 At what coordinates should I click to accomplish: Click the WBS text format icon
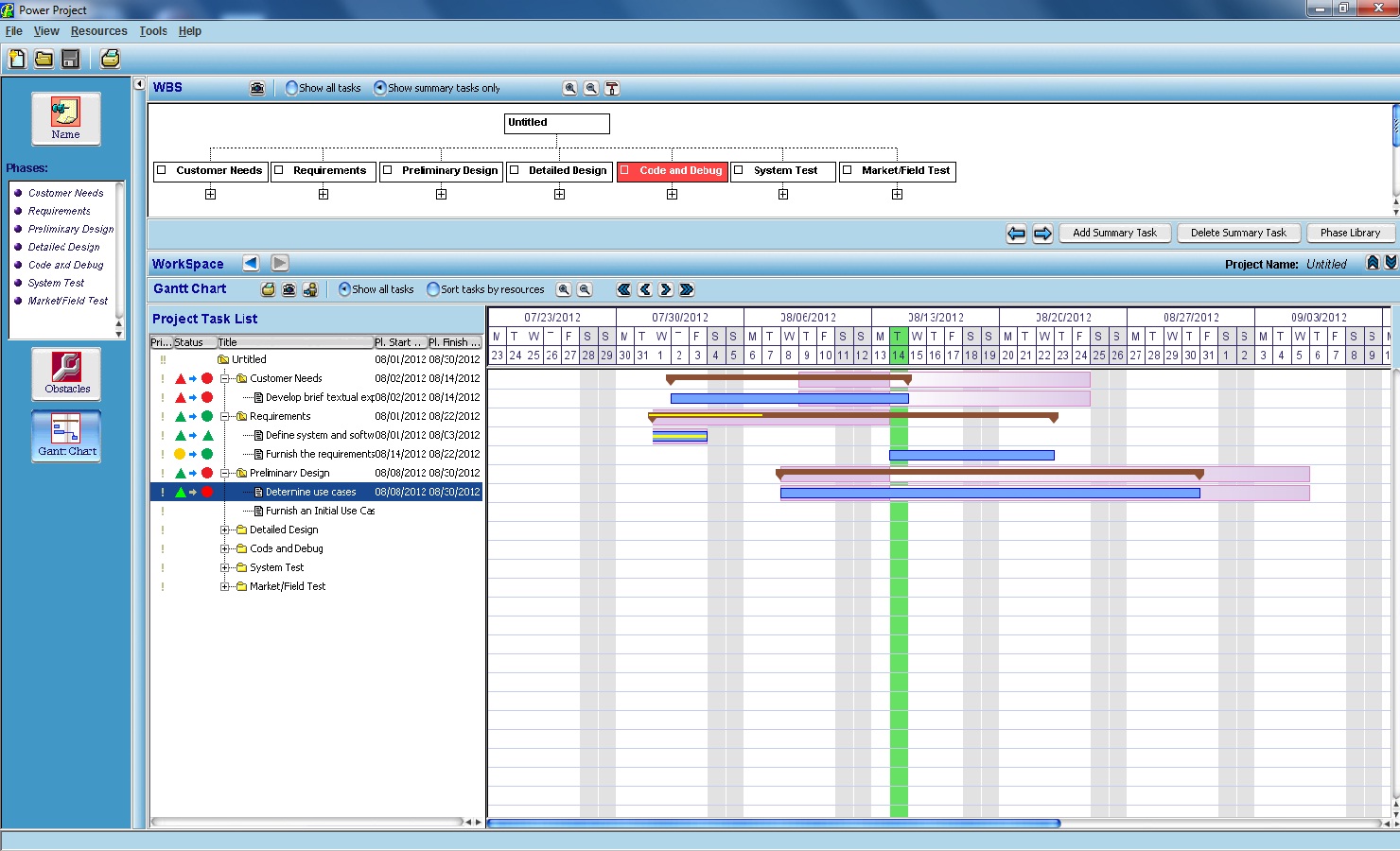(x=612, y=88)
